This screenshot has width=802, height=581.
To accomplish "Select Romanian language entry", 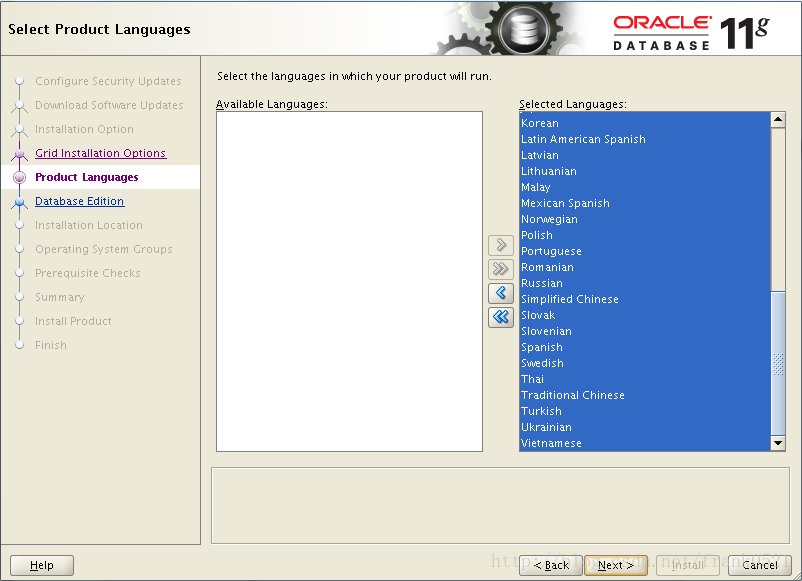I will click(645, 267).
